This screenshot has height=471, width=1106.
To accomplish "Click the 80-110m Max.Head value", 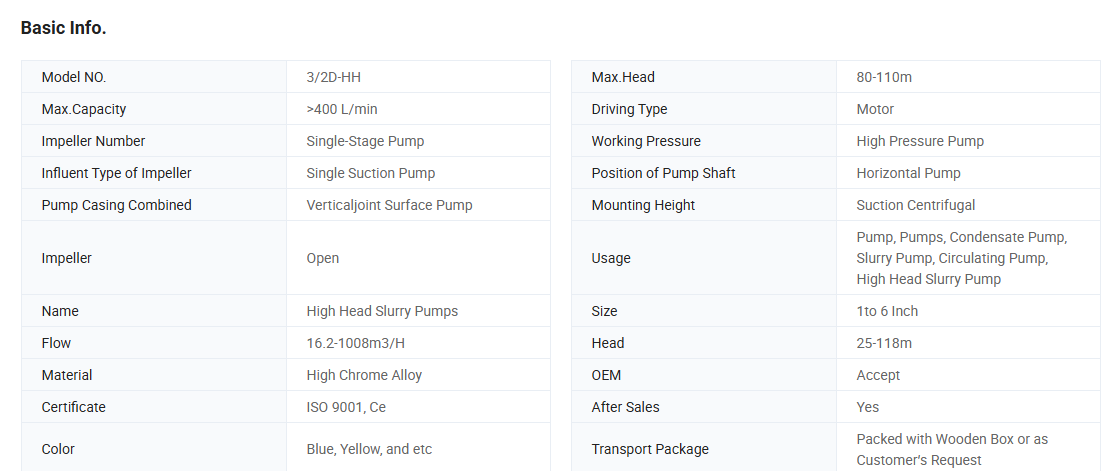I will tap(884, 77).
